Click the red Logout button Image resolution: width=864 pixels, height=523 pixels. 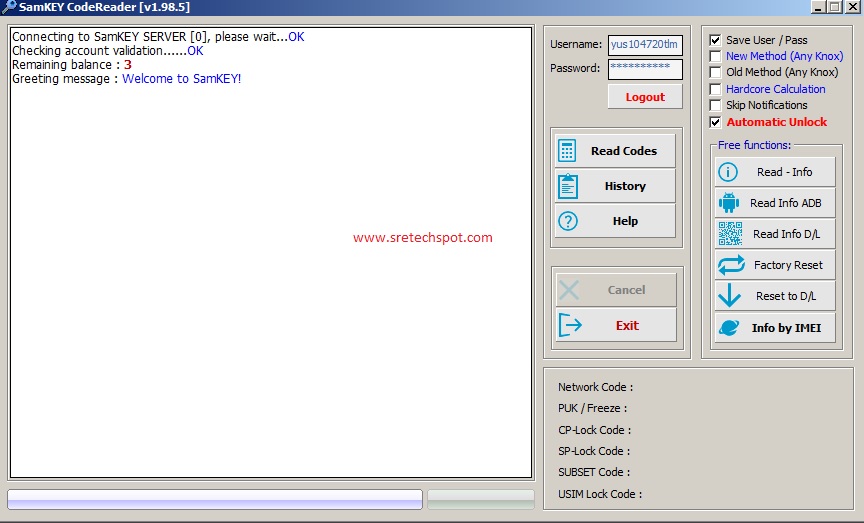tap(645, 97)
